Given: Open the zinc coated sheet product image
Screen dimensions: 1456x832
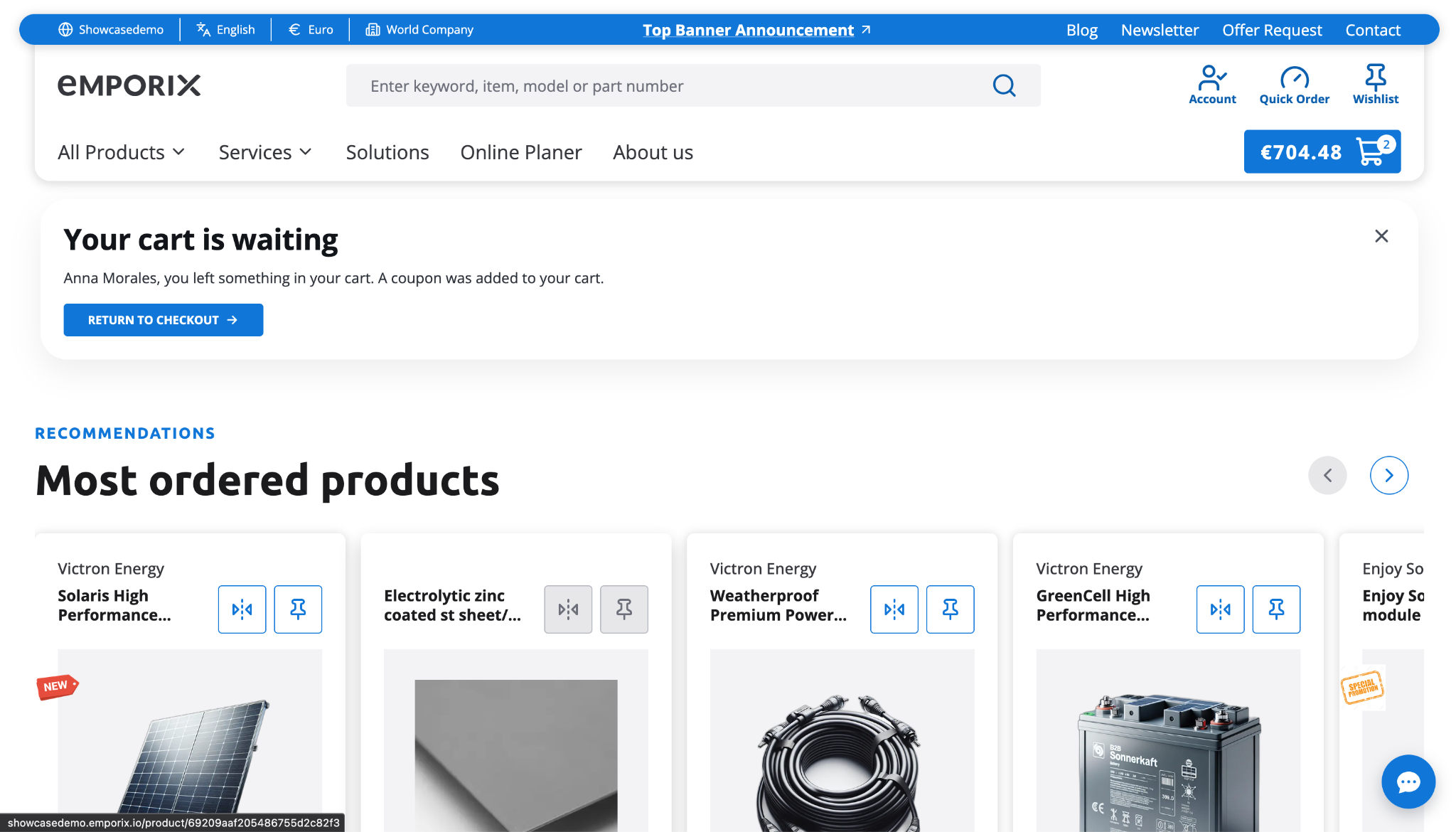Looking at the screenshot, I should pyautogui.click(x=516, y=740).
